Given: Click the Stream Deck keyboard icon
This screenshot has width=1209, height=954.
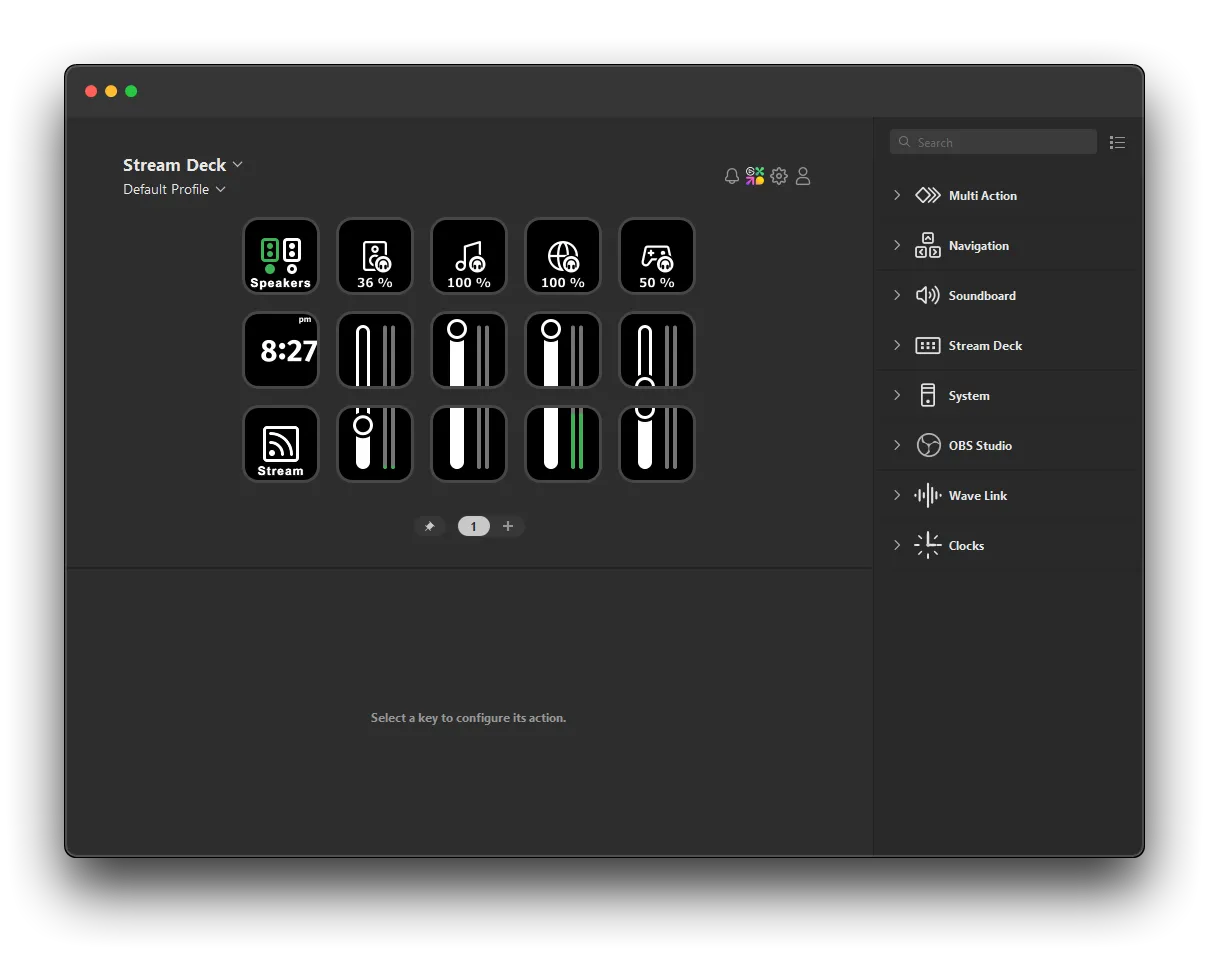Looking at the screenshot, I should coord(928,346).
